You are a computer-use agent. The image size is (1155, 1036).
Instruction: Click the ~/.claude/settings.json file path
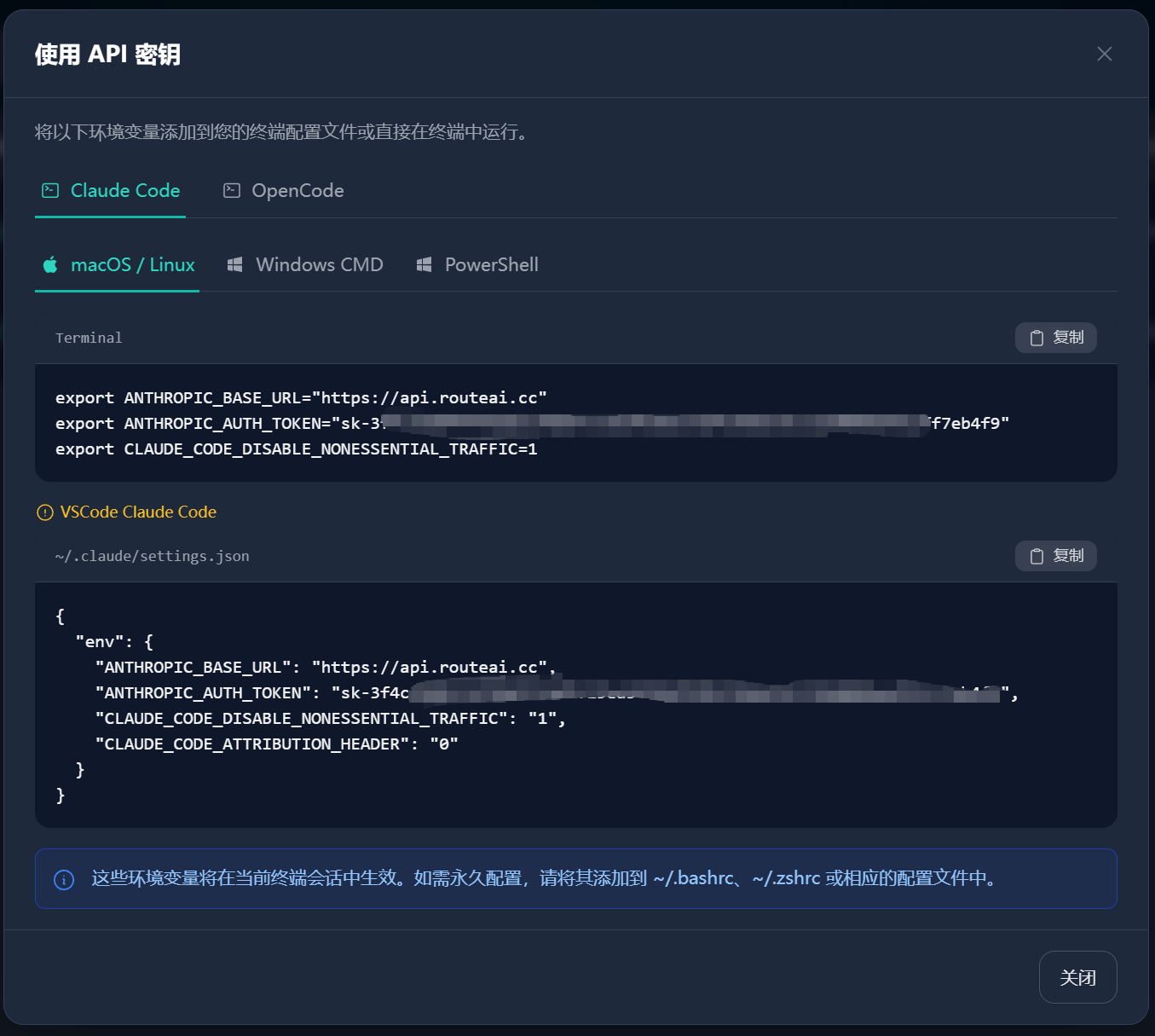point(153,556)
